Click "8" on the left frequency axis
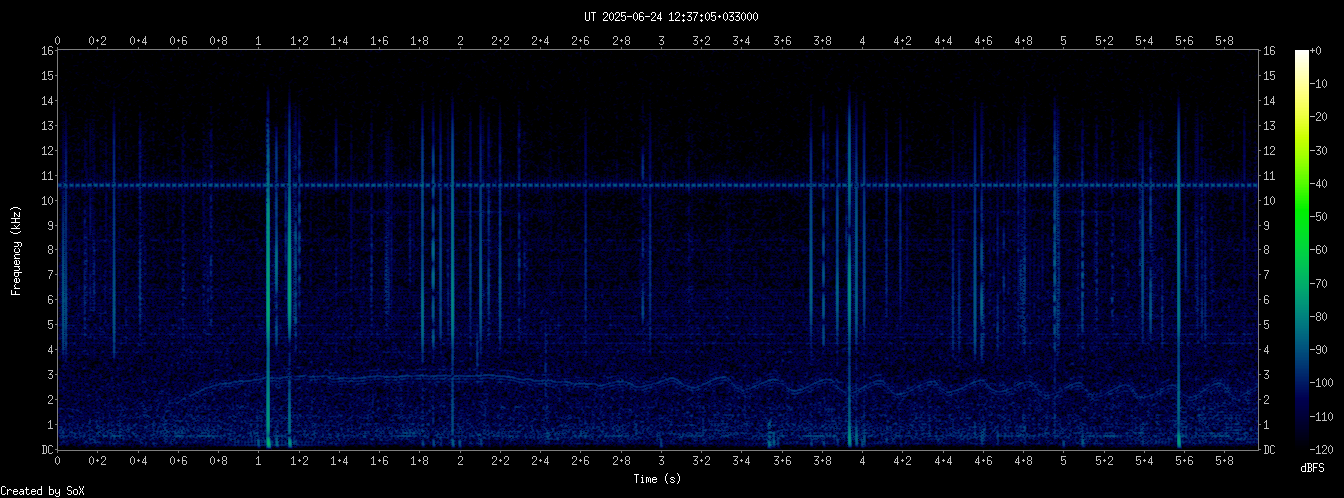The image size is (1344, 498). tap(50, 250)
